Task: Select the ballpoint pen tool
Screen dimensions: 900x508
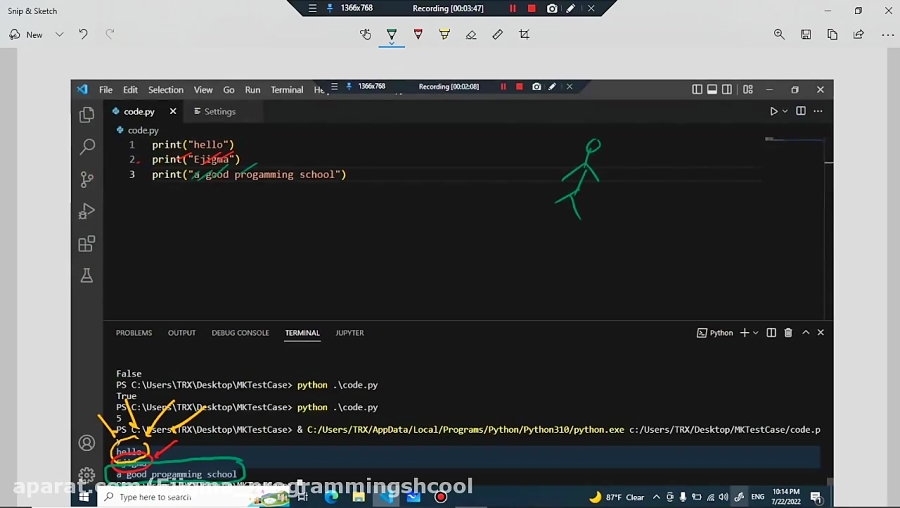Action: tap(392, 34)
